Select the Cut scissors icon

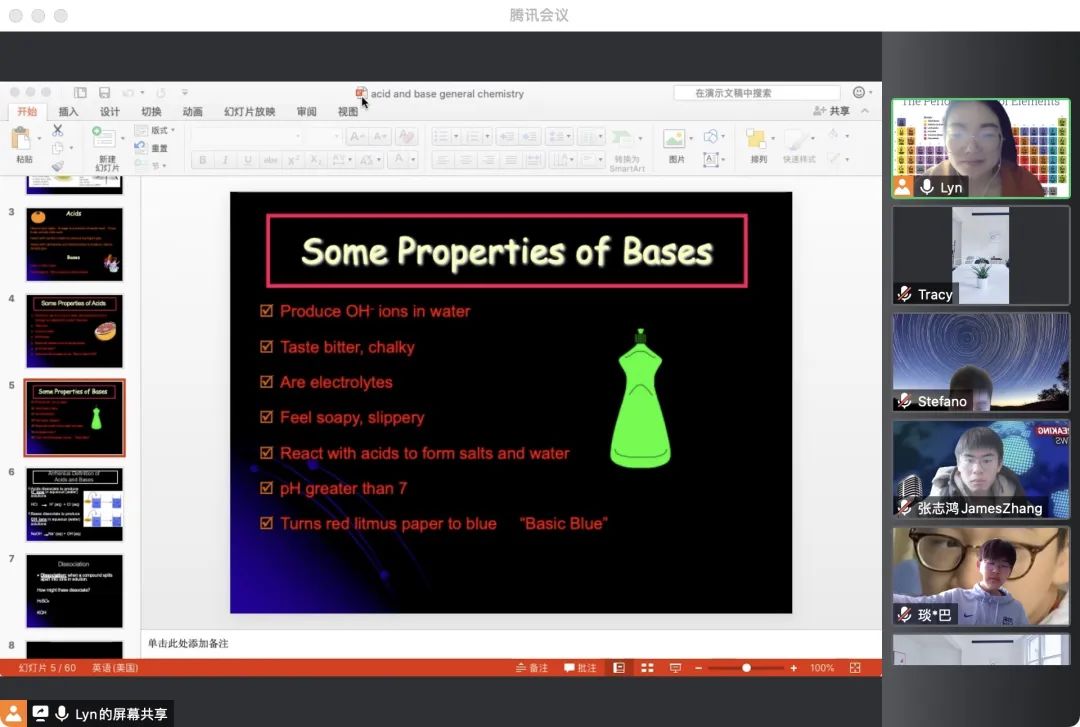pos(57,130)
